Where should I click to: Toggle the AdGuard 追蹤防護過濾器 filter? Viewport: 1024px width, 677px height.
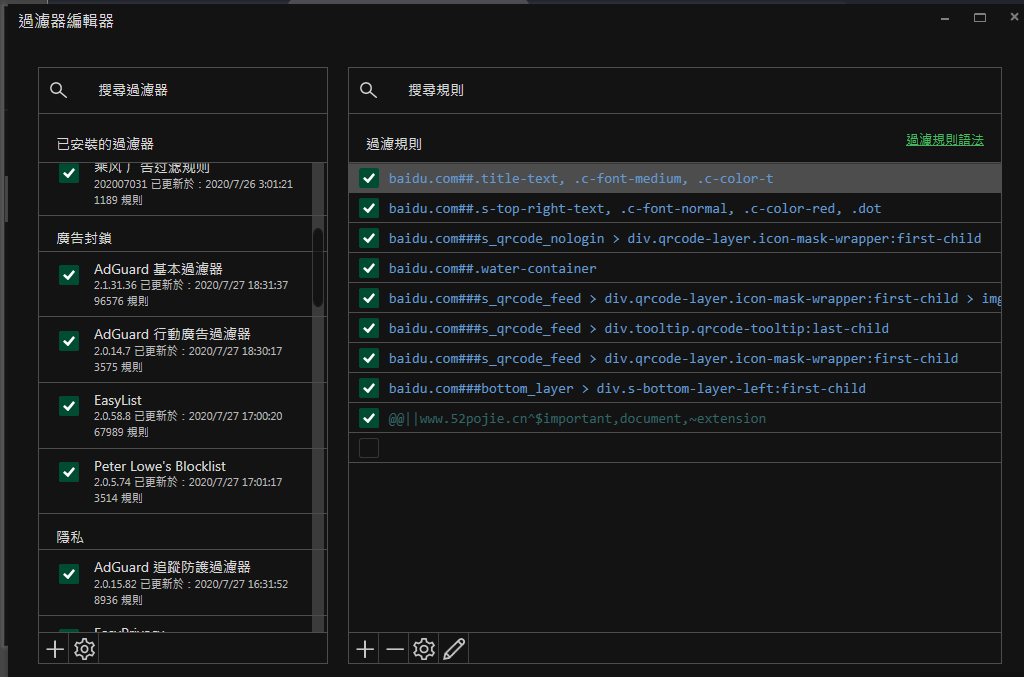click(68, 573)
